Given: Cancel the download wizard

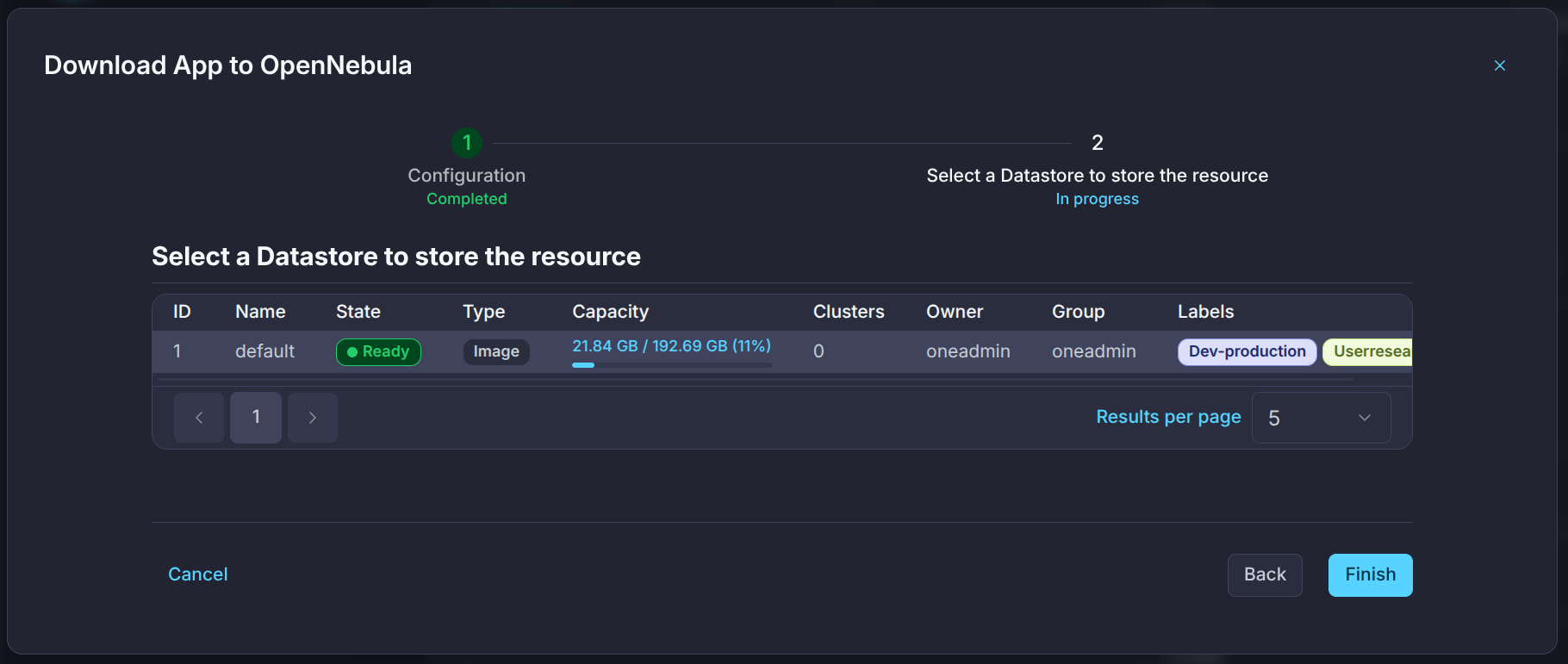Looking at the screenshot, I should (x=198, y=574).
